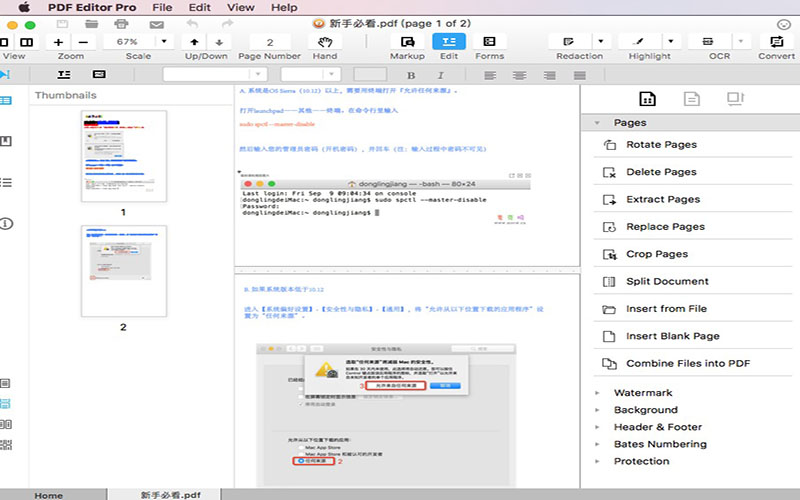Click the Redaction tool
The height and width of the screenshot is (500, 800).
pos(569,42)
